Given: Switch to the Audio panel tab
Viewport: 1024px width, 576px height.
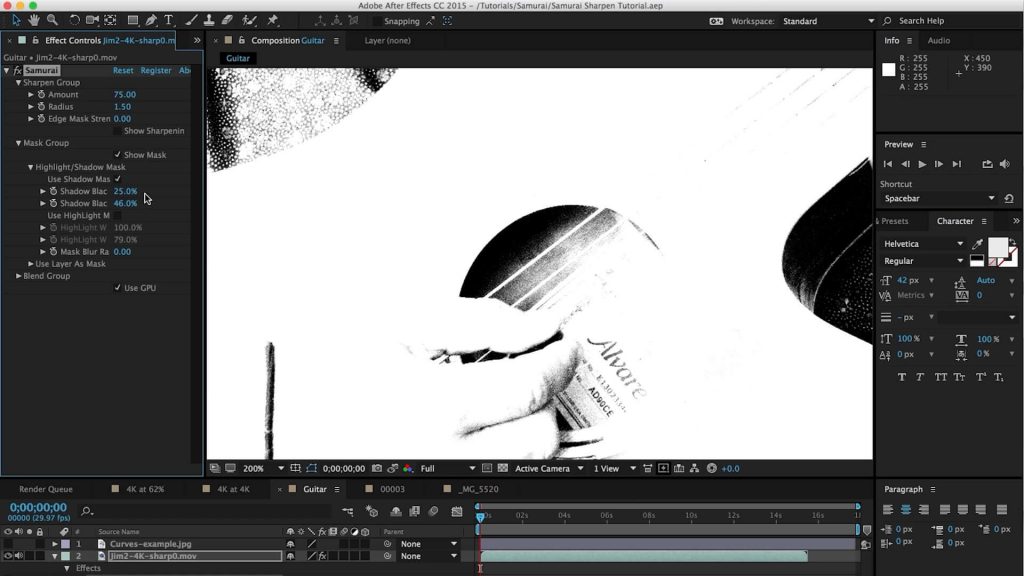Looking at the screenshot, I should coord(938,40).
